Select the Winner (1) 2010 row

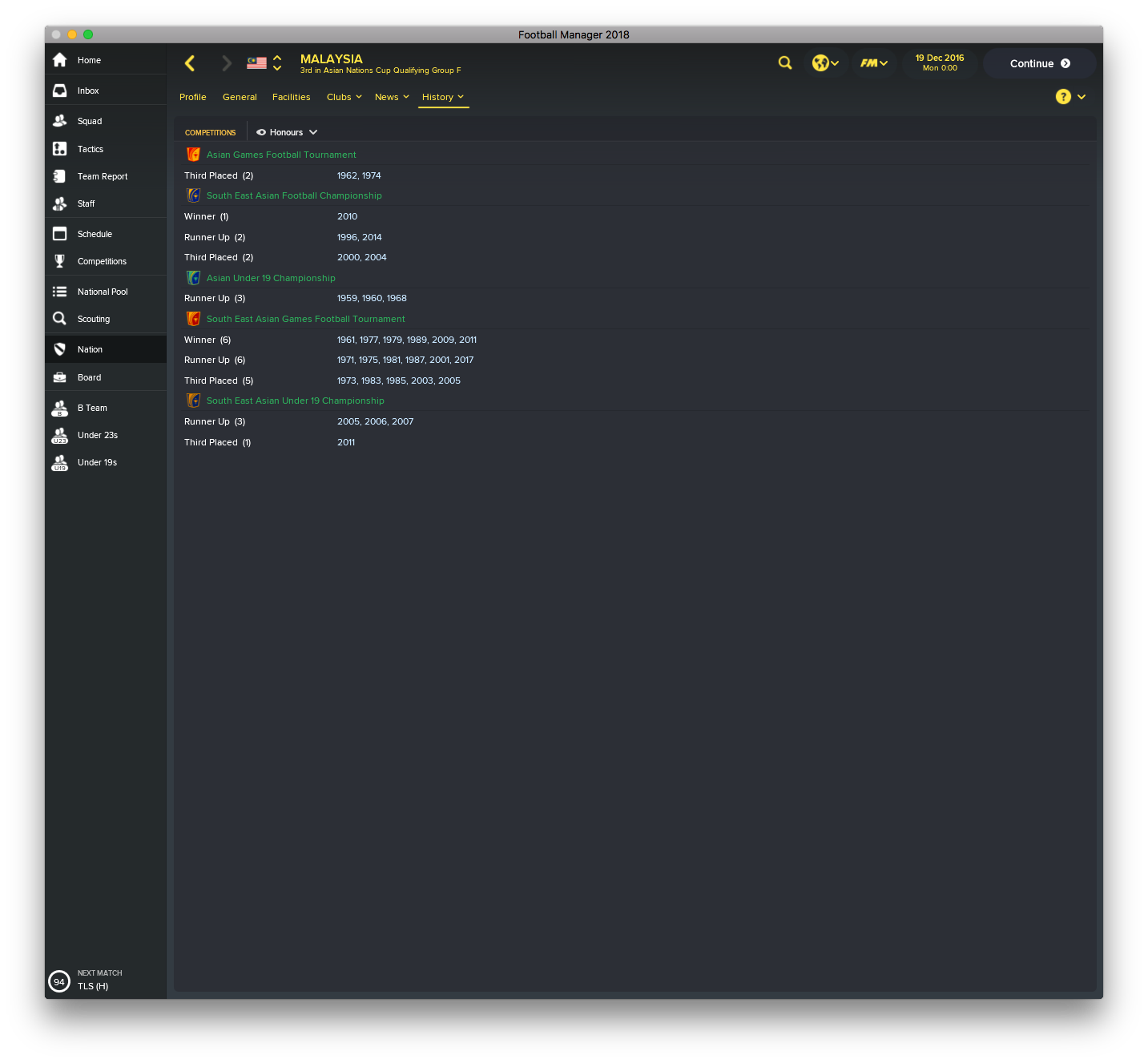tap(634, 216)
